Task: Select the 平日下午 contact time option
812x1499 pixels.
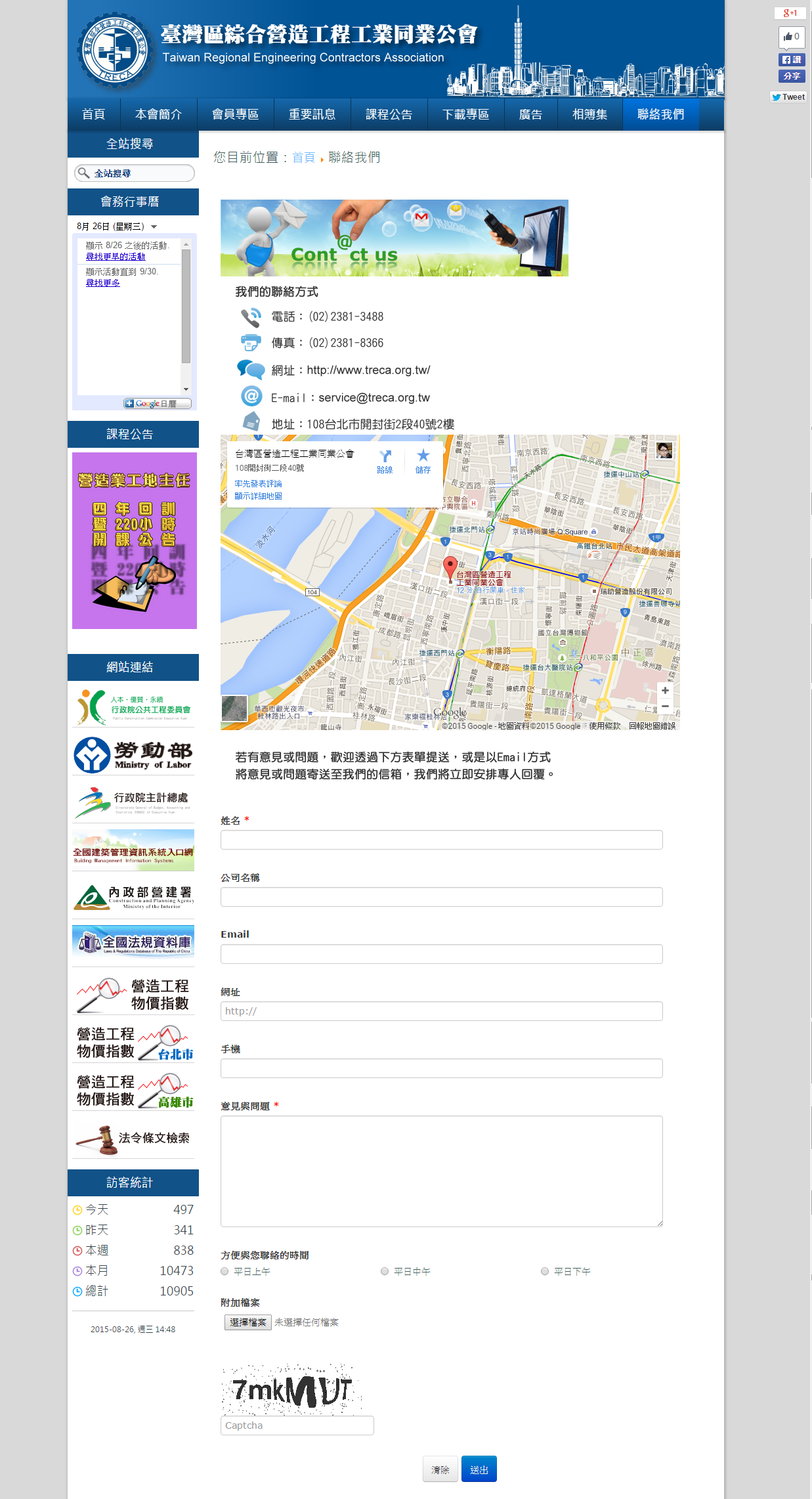Action: [545, 1271]
